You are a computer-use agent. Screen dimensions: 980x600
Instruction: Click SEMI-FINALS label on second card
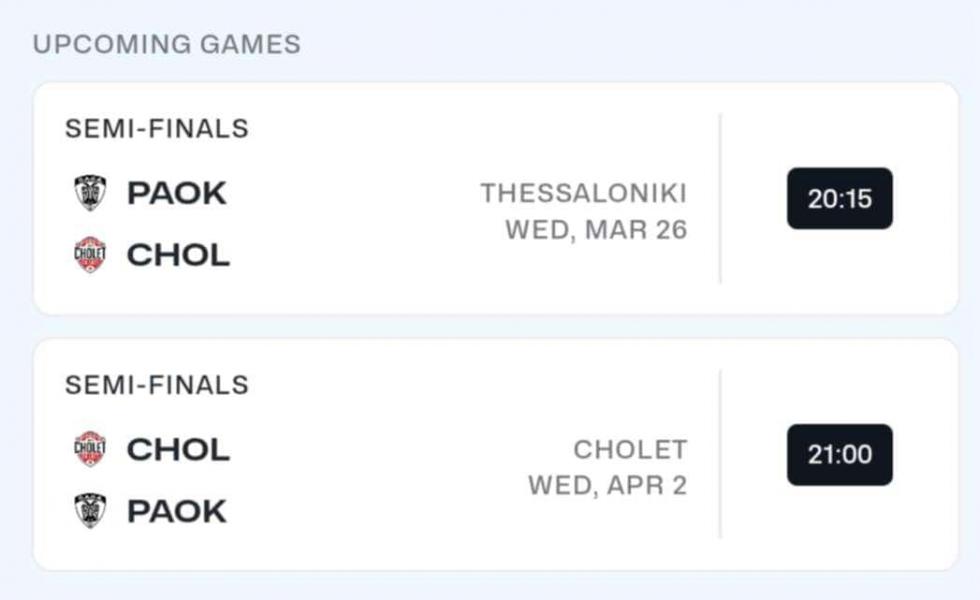(157, 384)
